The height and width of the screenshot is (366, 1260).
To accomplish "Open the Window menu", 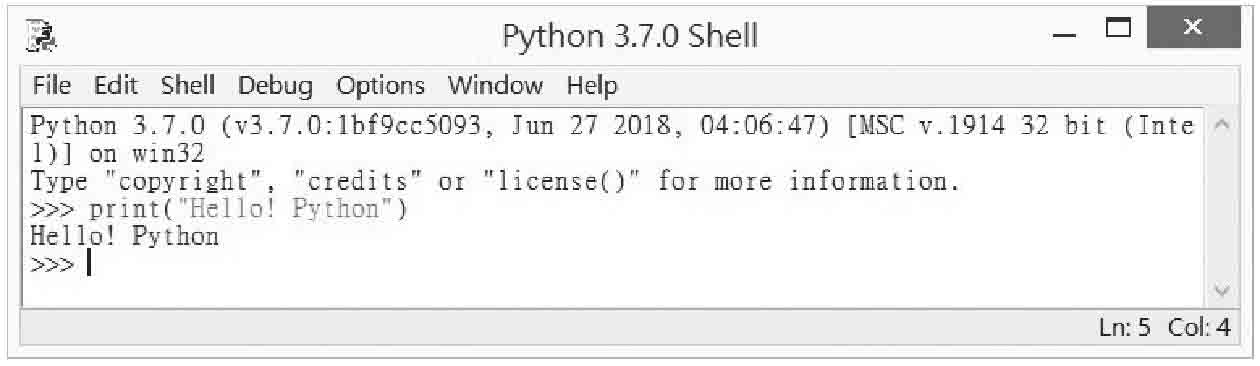I will pos(495,85).
